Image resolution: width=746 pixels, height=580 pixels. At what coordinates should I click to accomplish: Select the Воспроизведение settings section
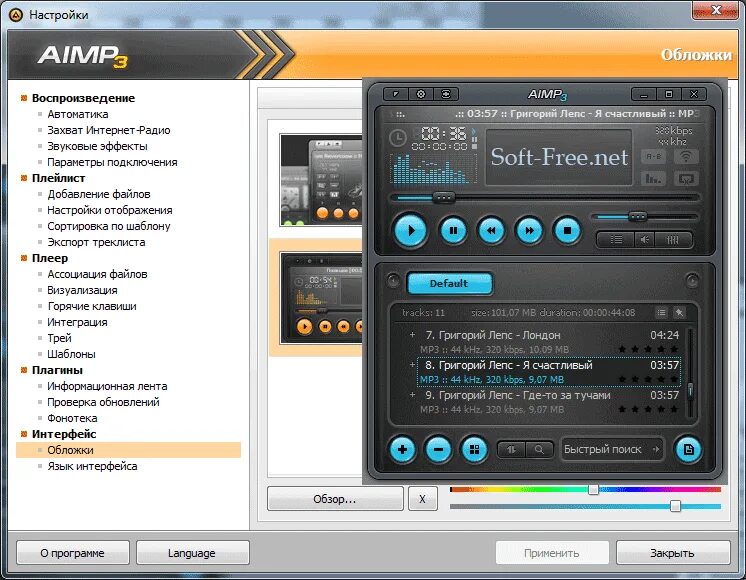(x=84, y=98)
